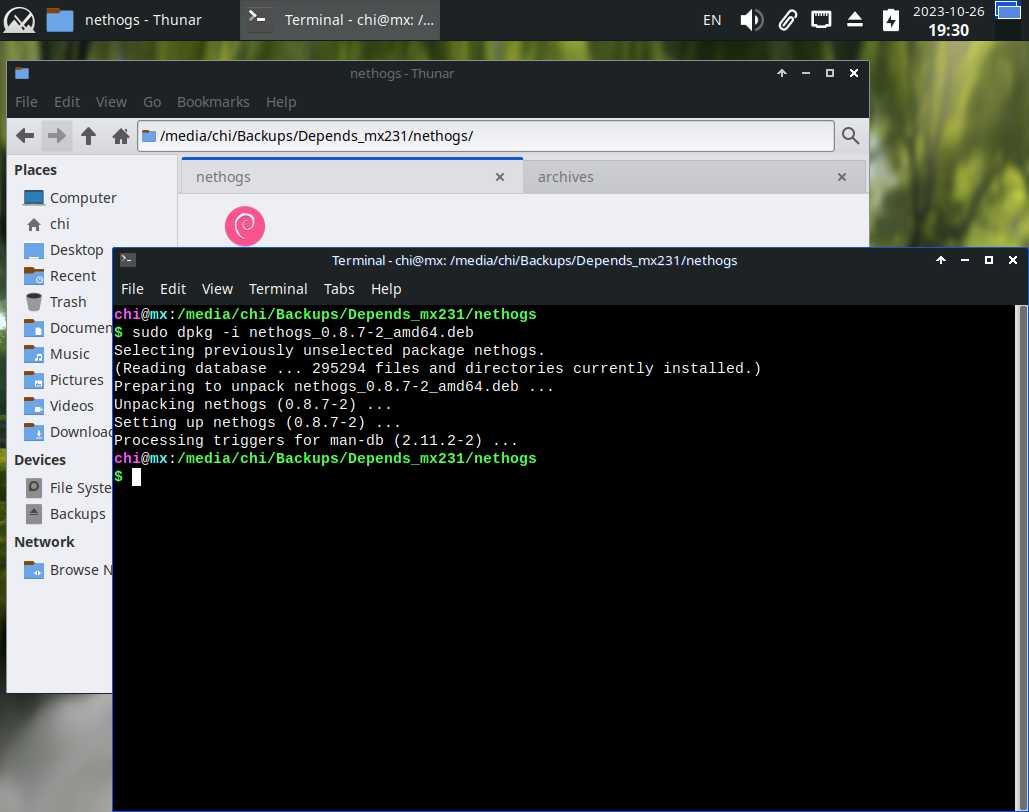The width and height of the screenshot is (1029, 812).
Task: Click Thunar forward navigation arrow
Action: (x=57, y=136)
